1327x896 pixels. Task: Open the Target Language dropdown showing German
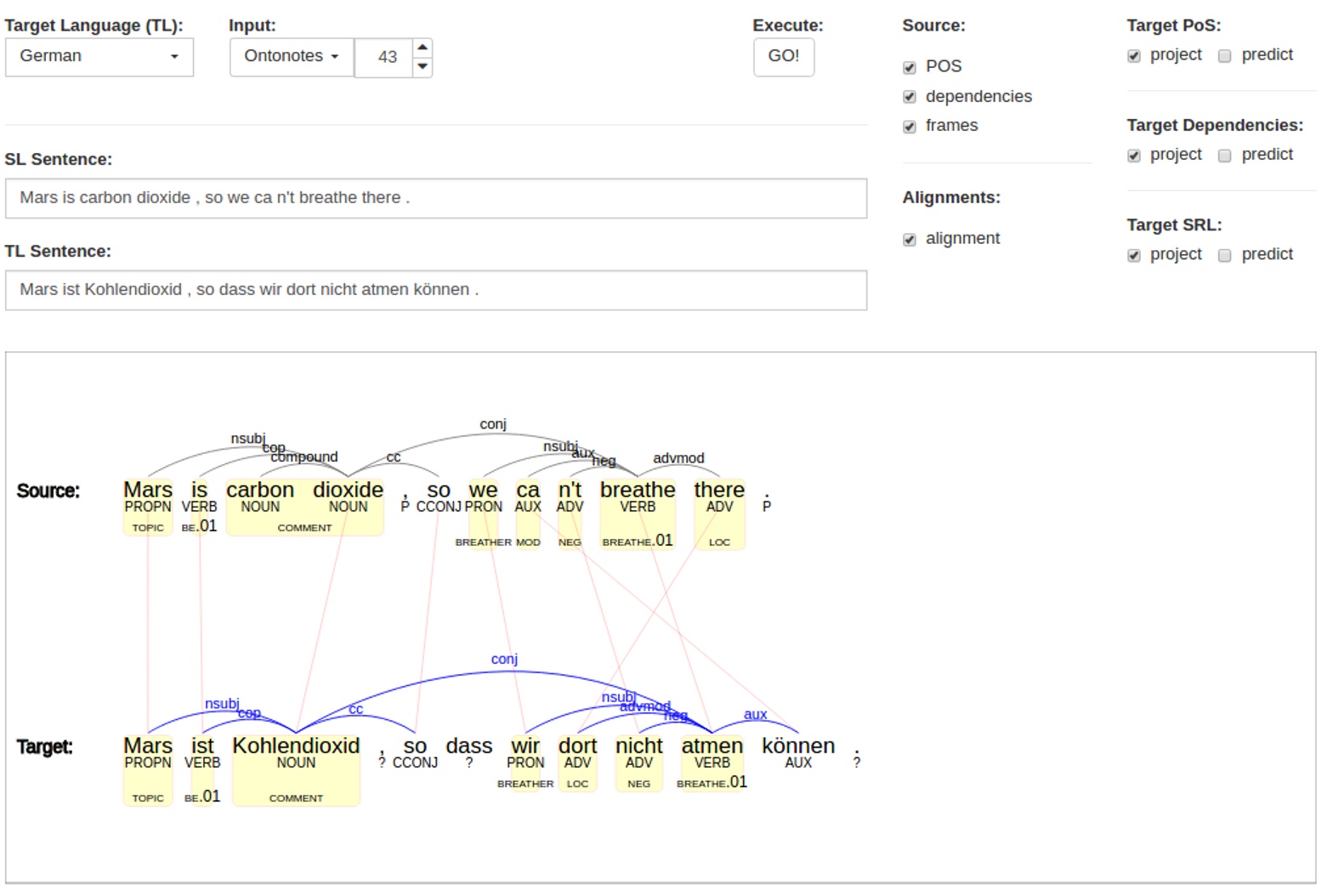pyautogui.click(x=98, y=56)
